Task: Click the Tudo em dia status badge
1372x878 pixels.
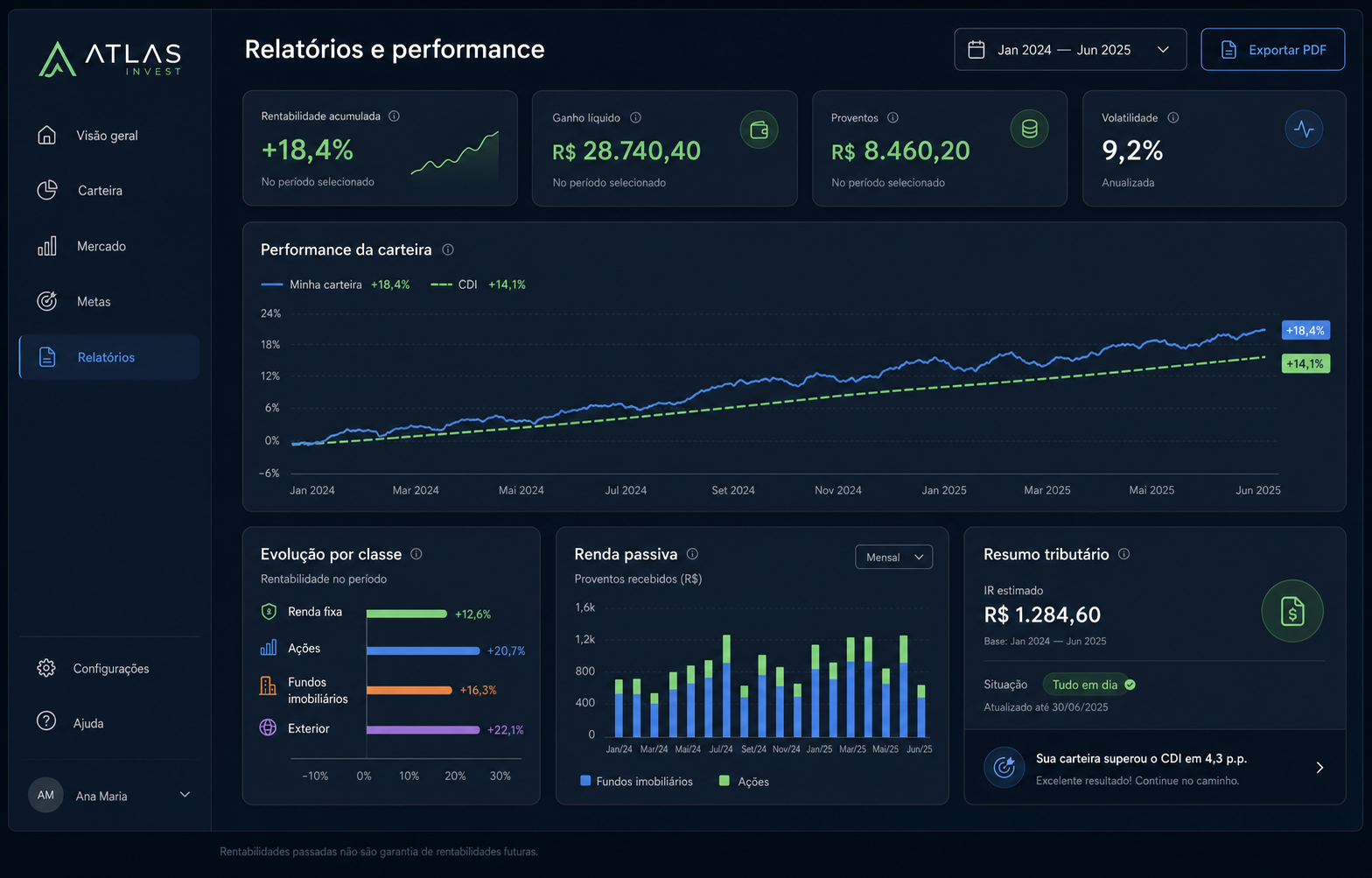Action: (1089, 685)
